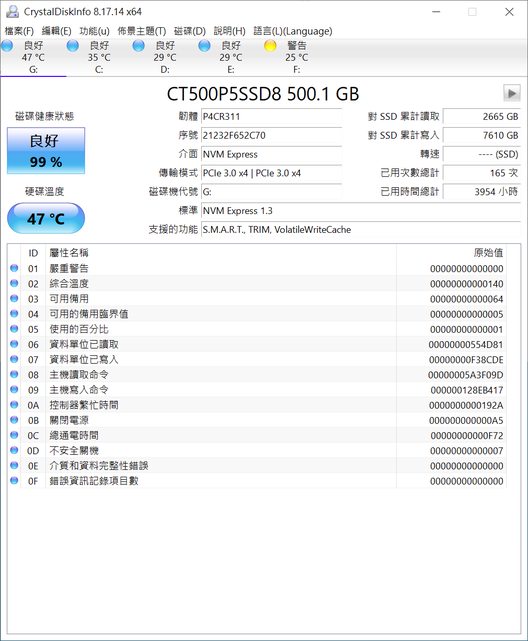
Task: Open the 語言(L)(Language) menu
Action: click(293, 31)
